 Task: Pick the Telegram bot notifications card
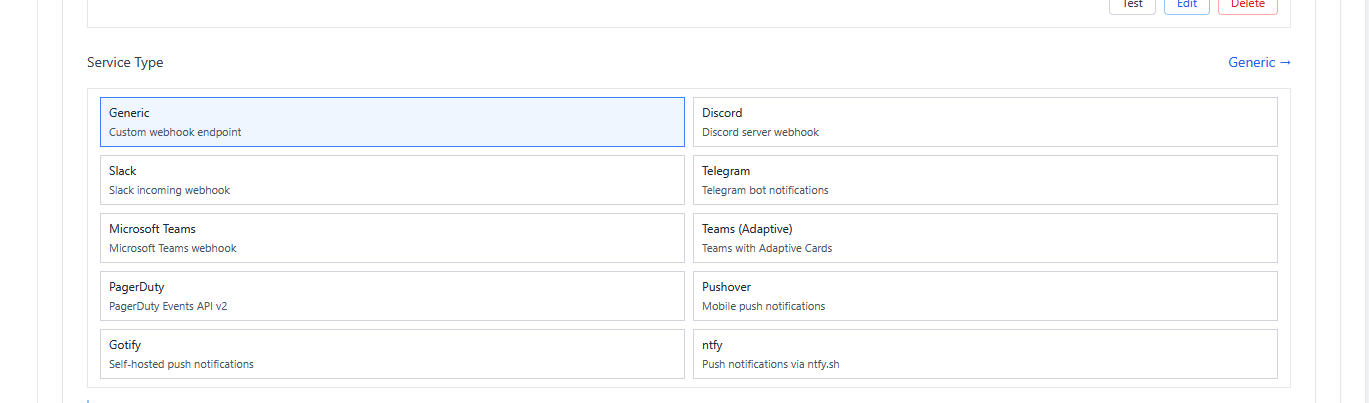click(985, 180)
